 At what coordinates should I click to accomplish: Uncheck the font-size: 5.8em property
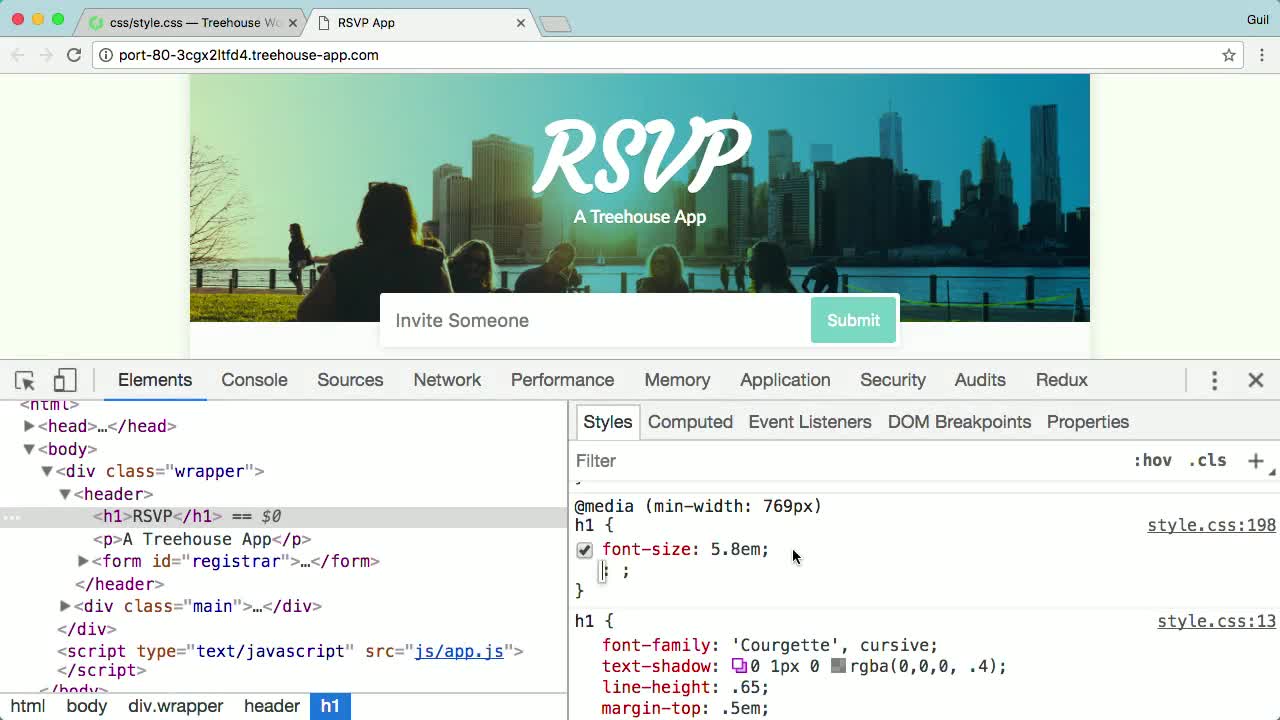(x=584, y=550)
